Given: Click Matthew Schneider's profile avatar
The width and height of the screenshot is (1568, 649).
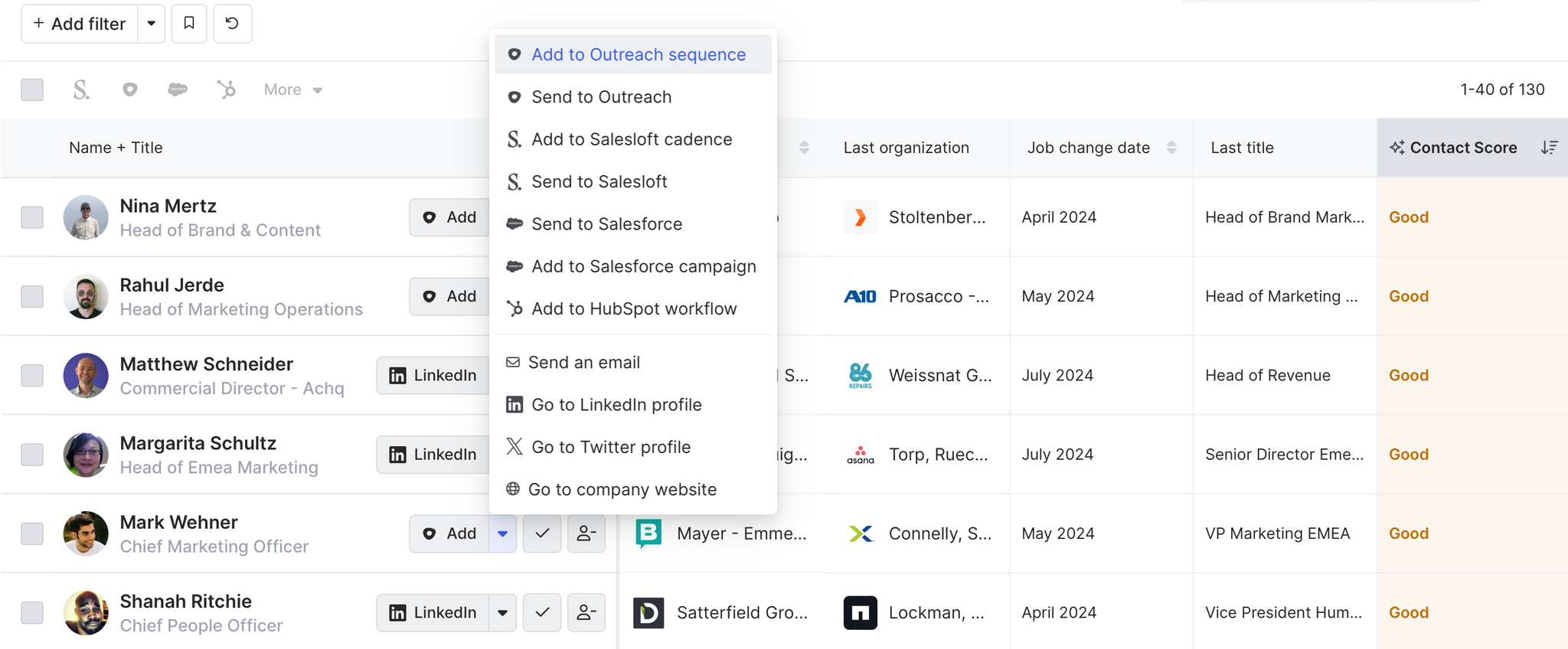Looking at the screenshot, I should (x=86, y=375).
